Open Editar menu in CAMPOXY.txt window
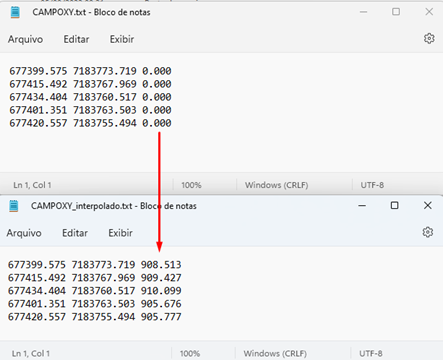 click(x=76, y=39)
